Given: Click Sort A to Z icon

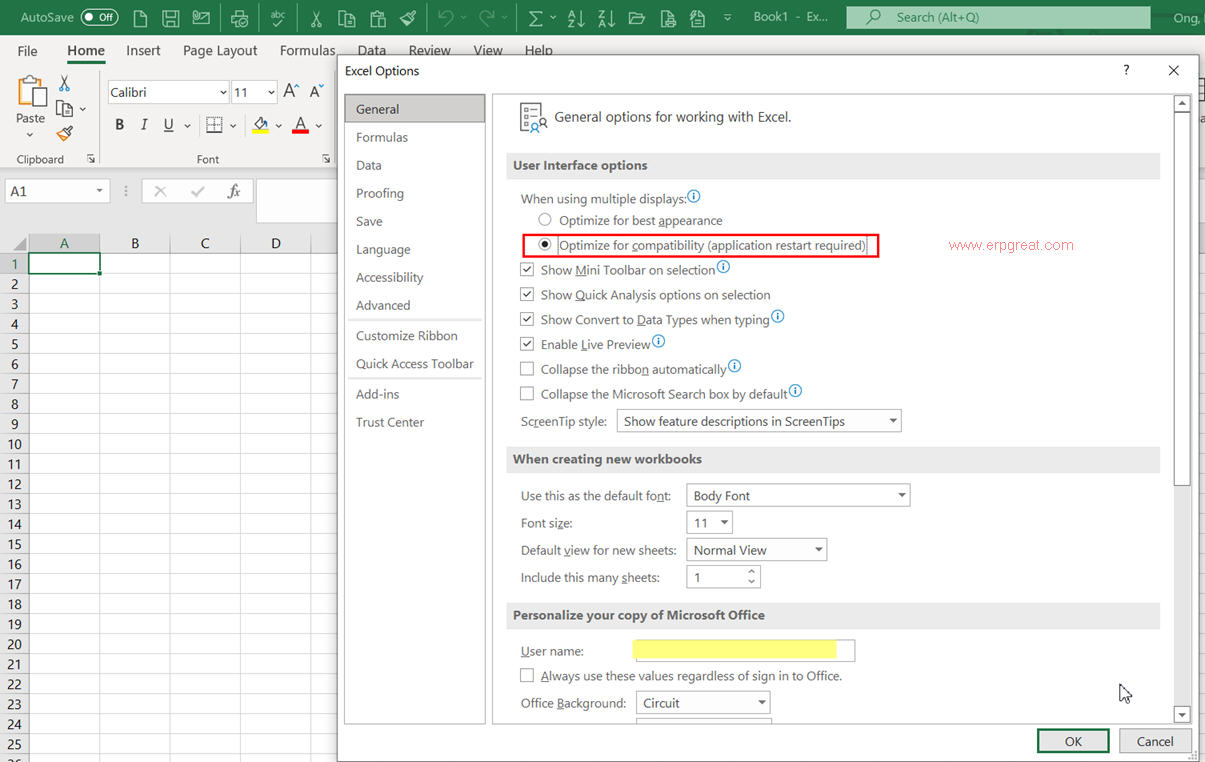Looking at the screenshot, I should [x=576, y=18].
